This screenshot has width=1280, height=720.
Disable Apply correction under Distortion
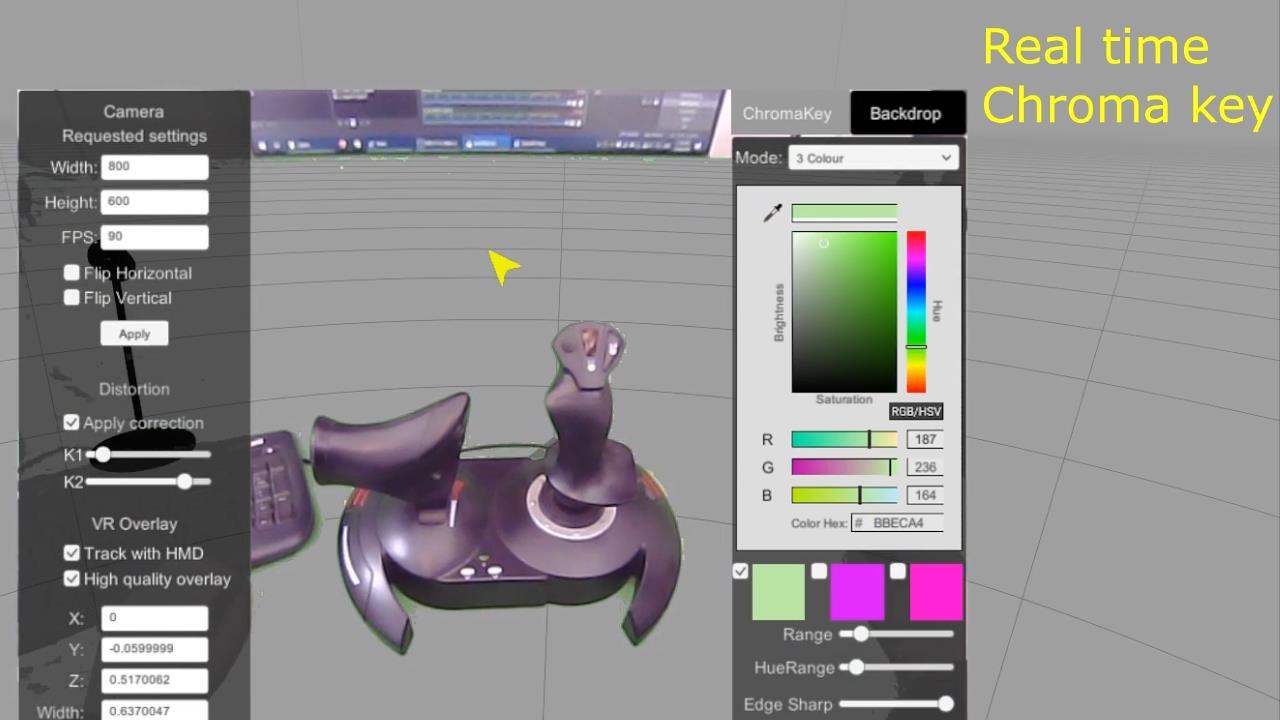[x=71, y=422]
